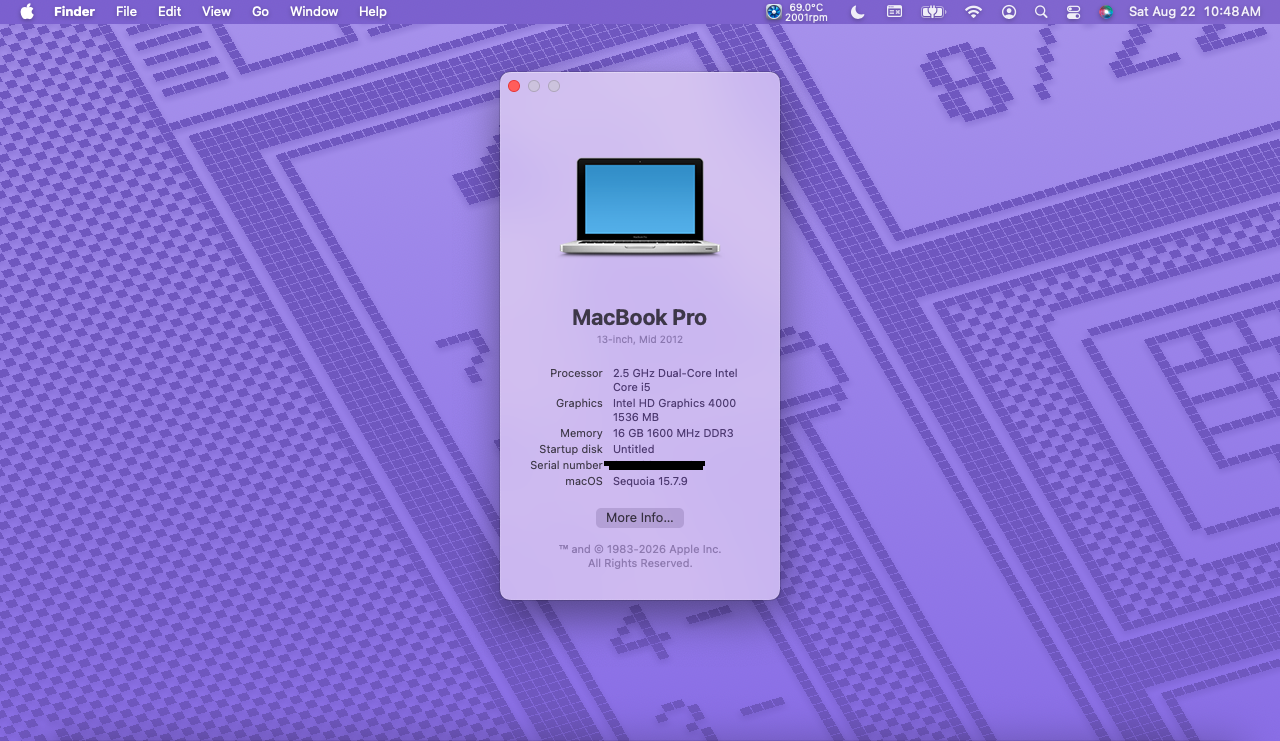The width and height of the screenshot is (1280, 741).
Task: Open the Finder menu
Action: coord(74,12)
